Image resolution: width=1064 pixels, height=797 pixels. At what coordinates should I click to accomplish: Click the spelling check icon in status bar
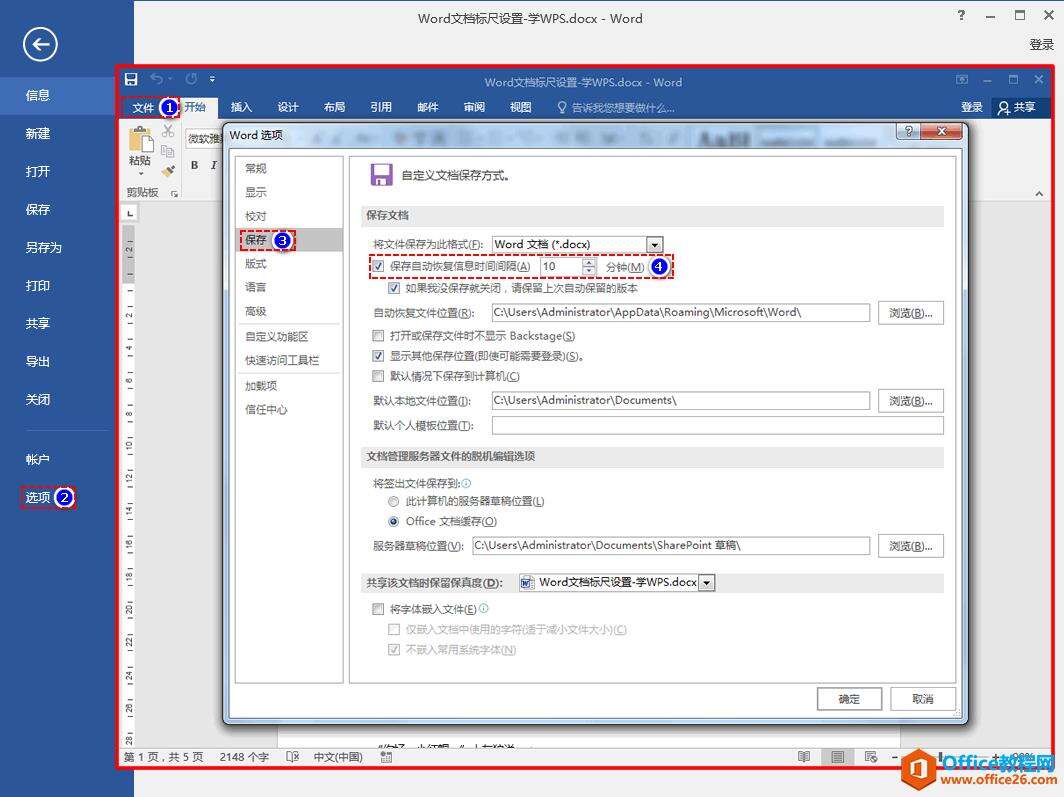[x=292, y=757]
